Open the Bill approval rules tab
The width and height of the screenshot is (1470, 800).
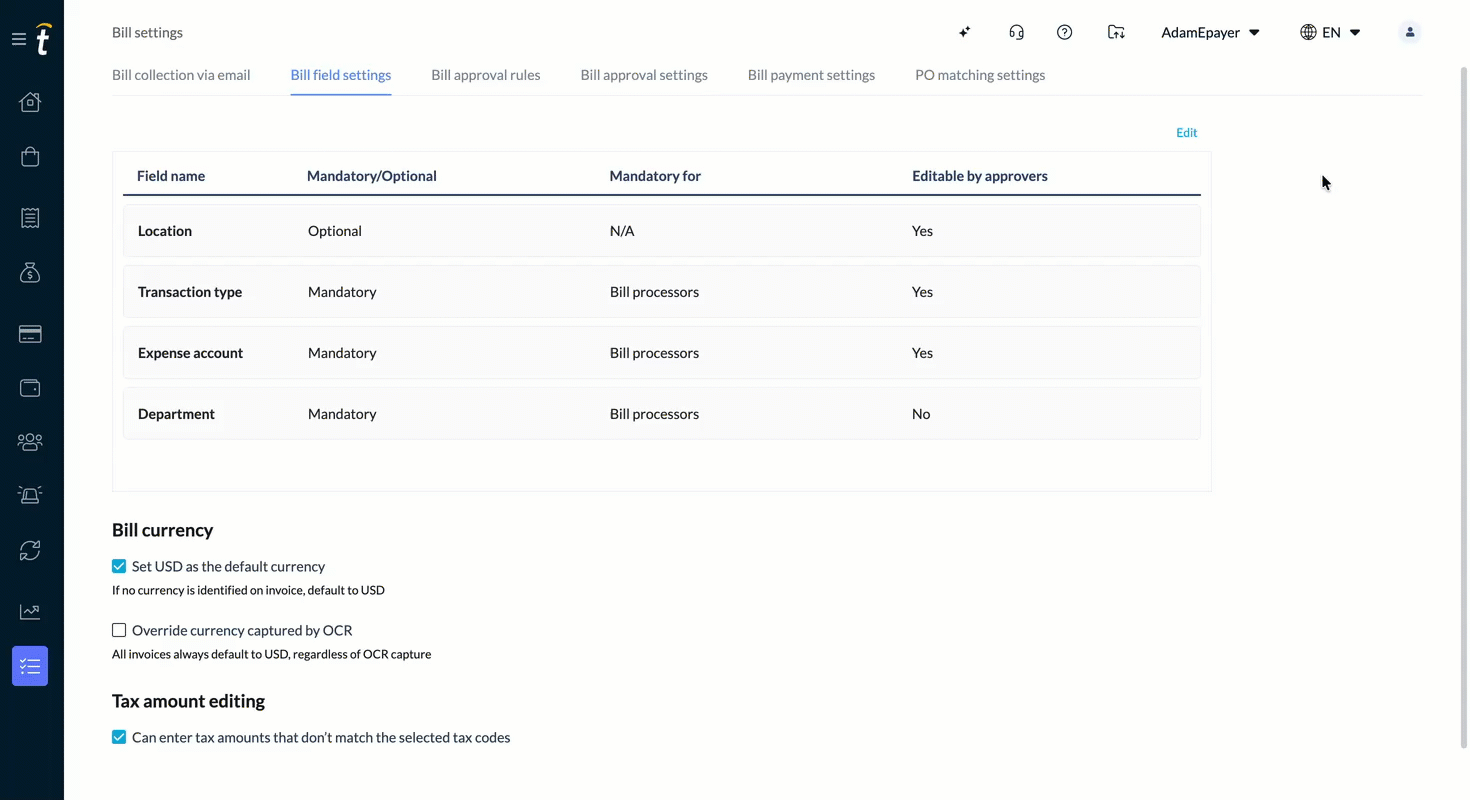486,75
